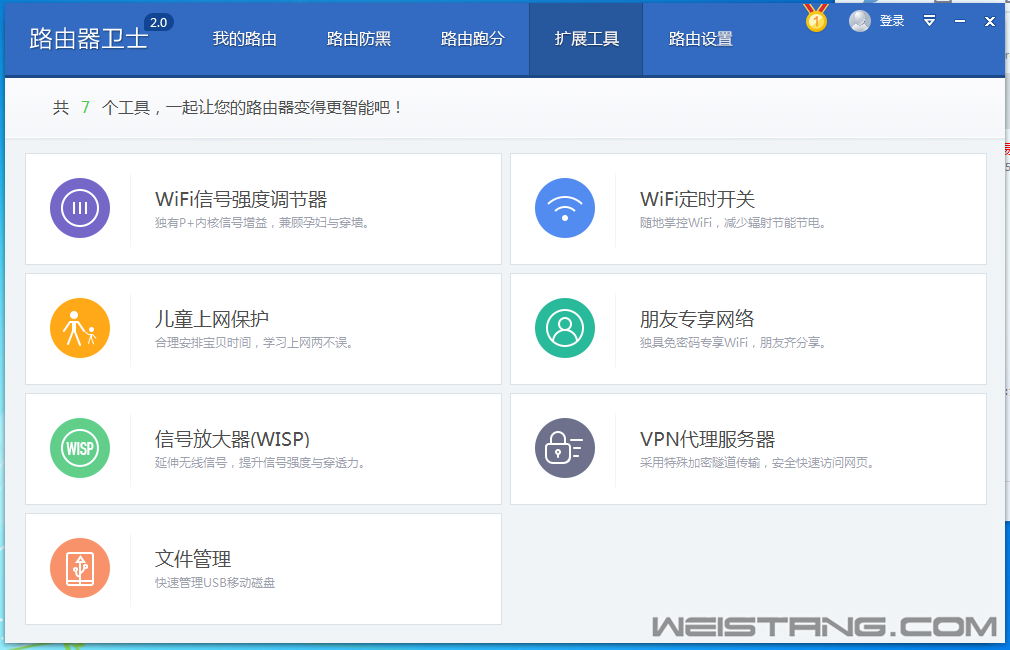Screen dimensions: 1010x650
Task: Expand the title bar dropdown menu arrow
Action: pyautogui.click(x=929, y=21)
